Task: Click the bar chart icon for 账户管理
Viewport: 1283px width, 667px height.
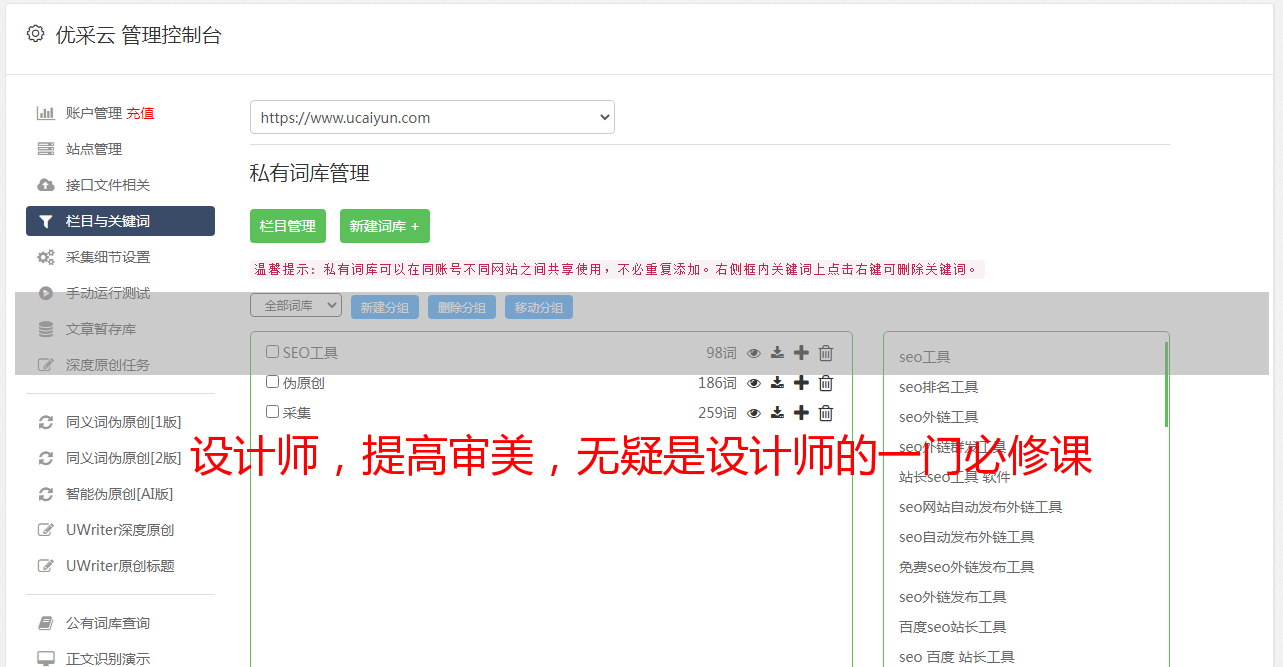Action: pos(46,113)
